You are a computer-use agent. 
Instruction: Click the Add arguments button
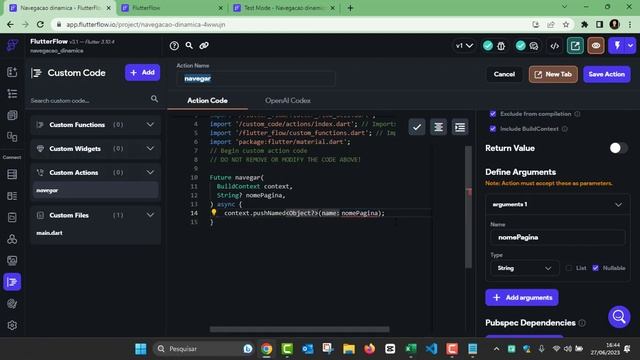pos(522,298)
